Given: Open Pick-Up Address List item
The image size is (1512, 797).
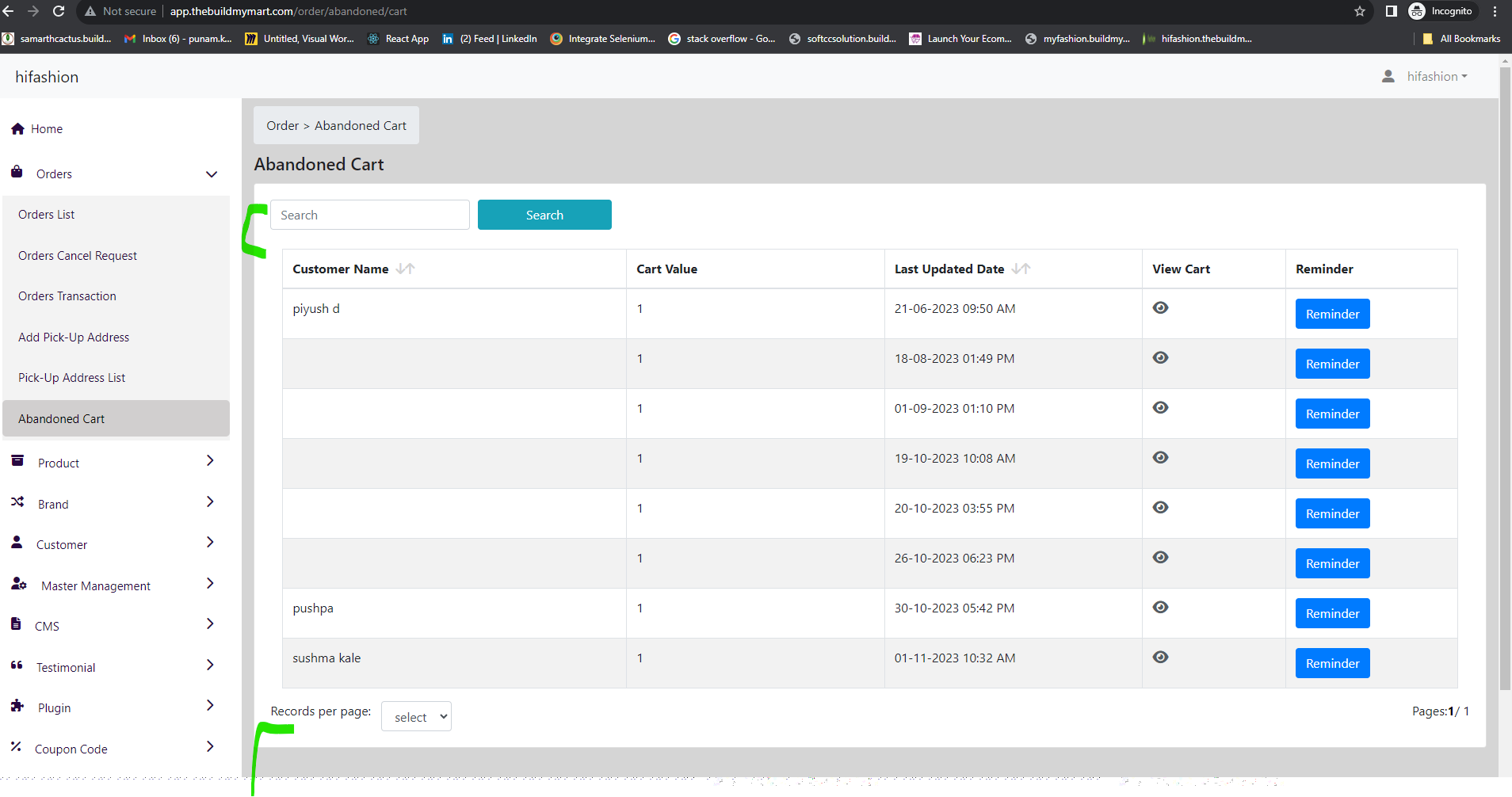Looking at the screenshot, I should click(x=116, y=378).
